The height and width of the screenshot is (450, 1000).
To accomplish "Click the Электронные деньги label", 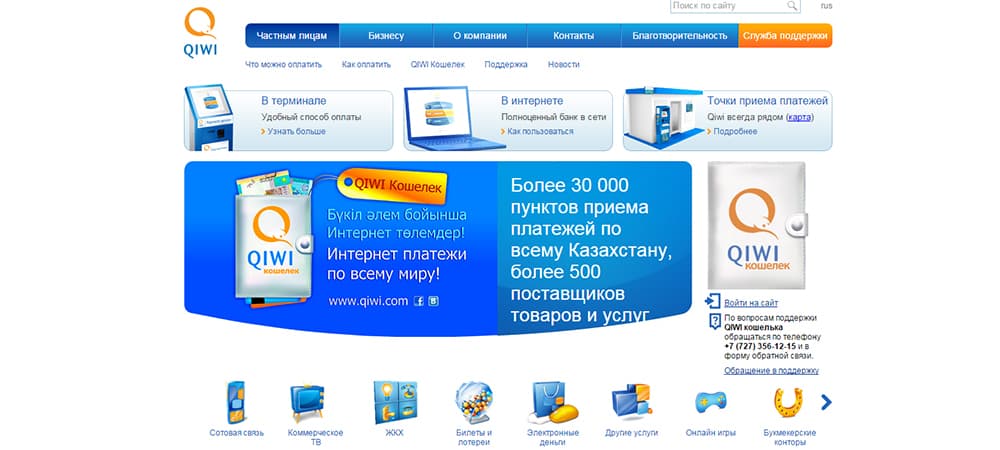I will [x=554, y=437].
